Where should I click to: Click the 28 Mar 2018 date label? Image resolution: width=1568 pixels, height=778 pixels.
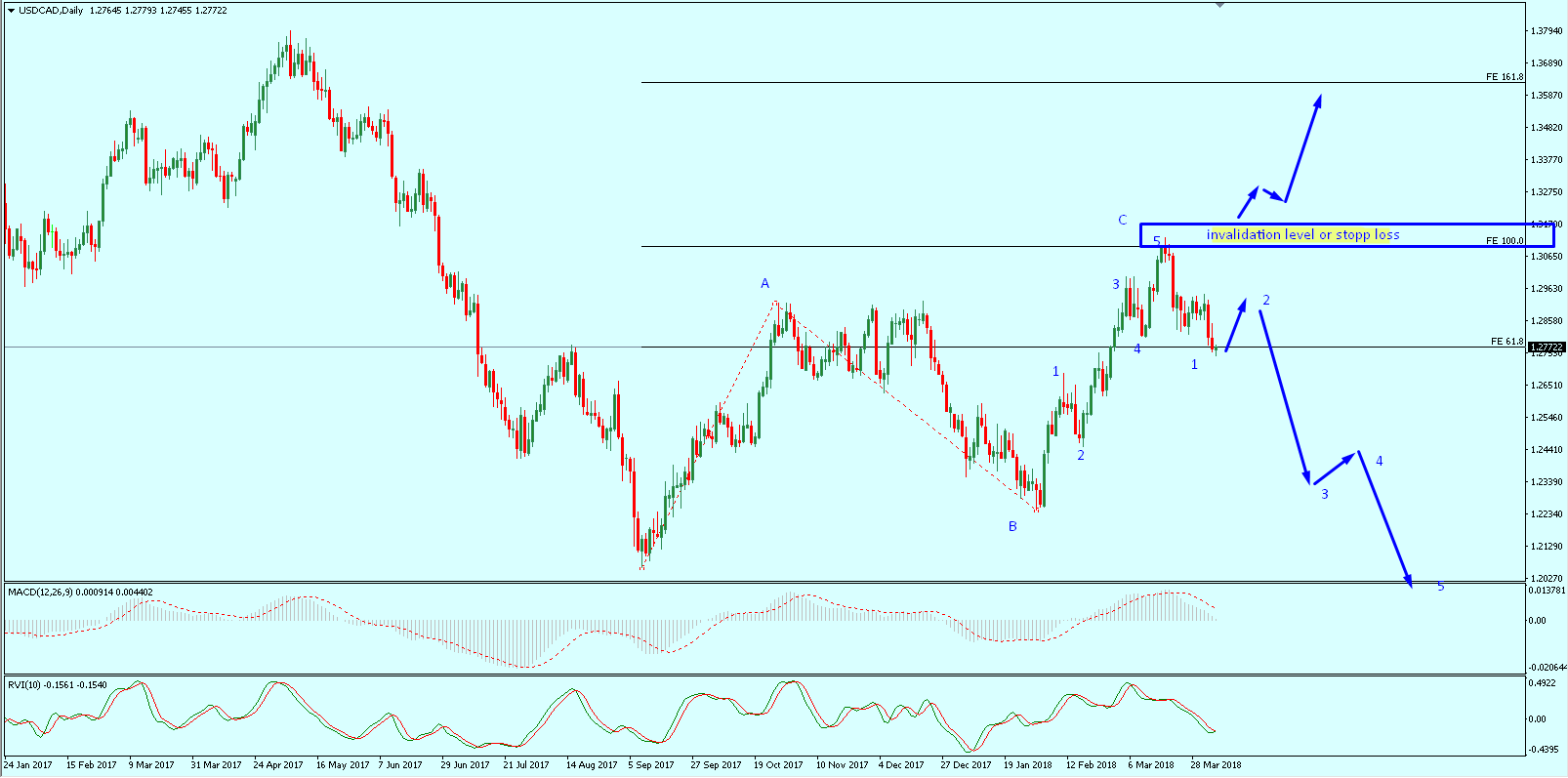click(1216, 765)
